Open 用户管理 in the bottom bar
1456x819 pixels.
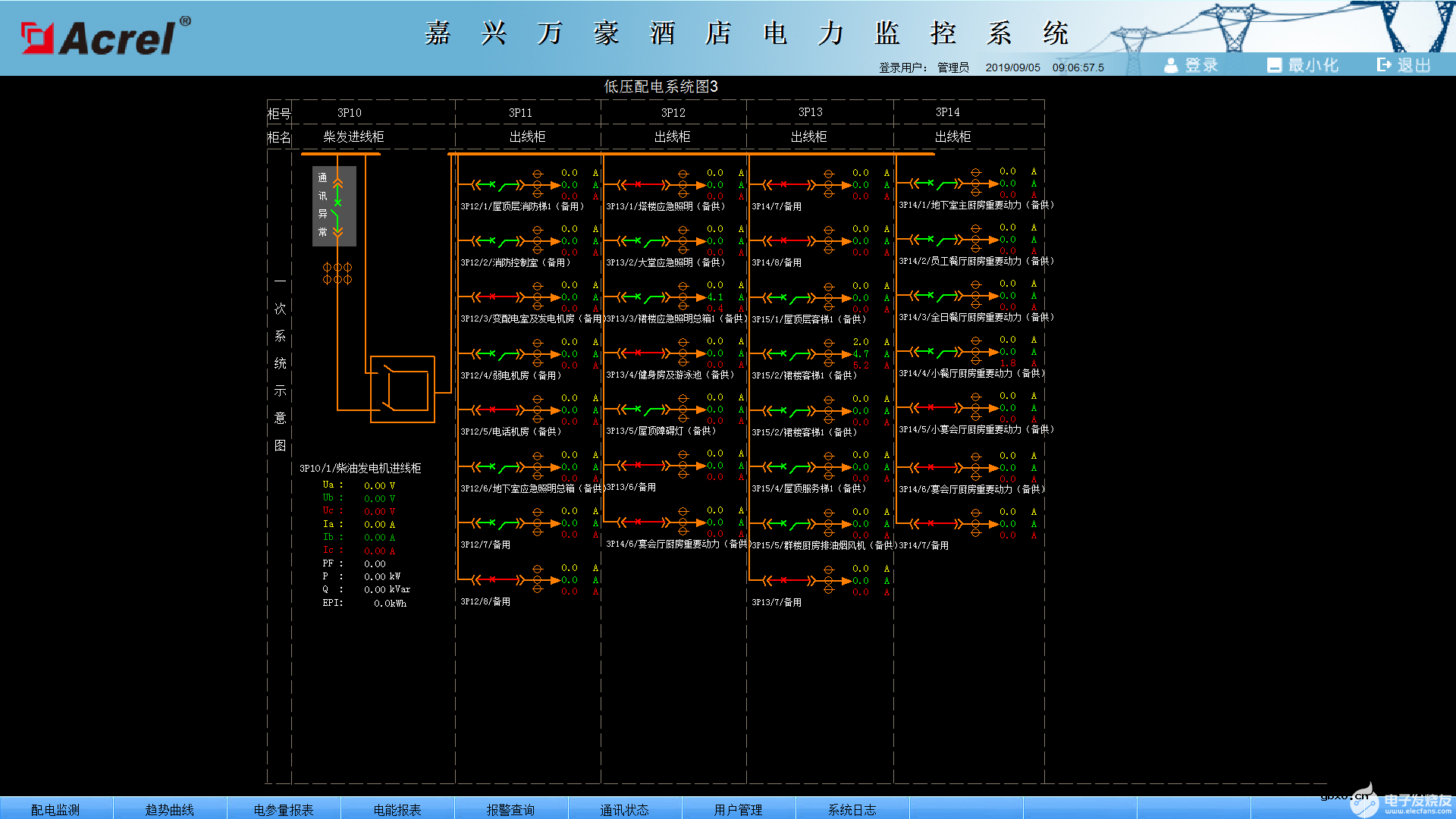(x=738, y=809)
